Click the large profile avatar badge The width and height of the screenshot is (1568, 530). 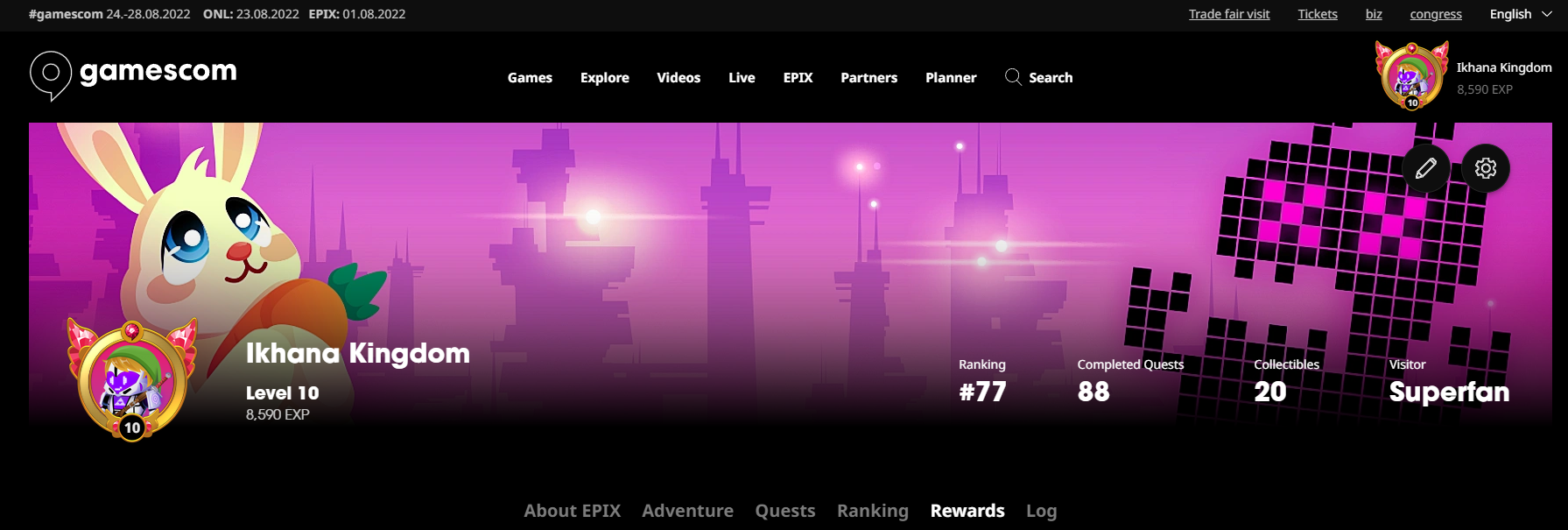[x=132, y=380]
